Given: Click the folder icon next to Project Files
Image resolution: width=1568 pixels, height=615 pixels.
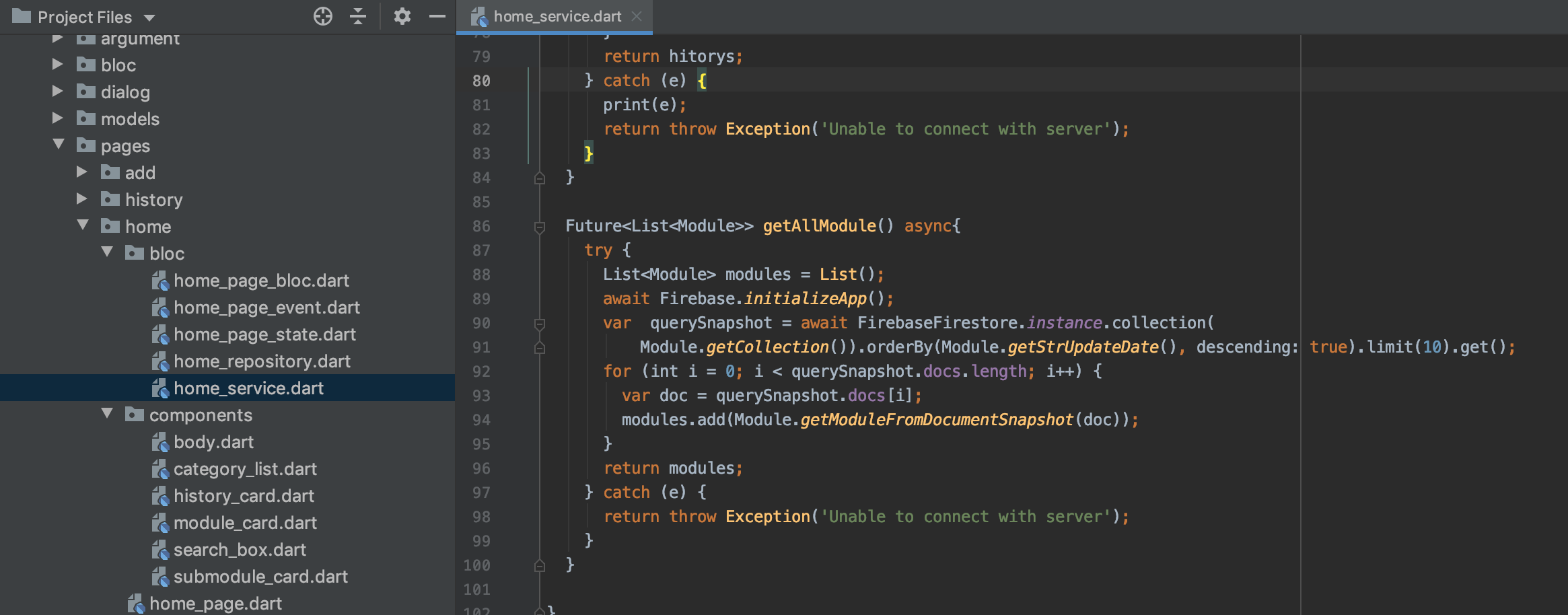Looking at the screenshot, I should click(21, 17).
